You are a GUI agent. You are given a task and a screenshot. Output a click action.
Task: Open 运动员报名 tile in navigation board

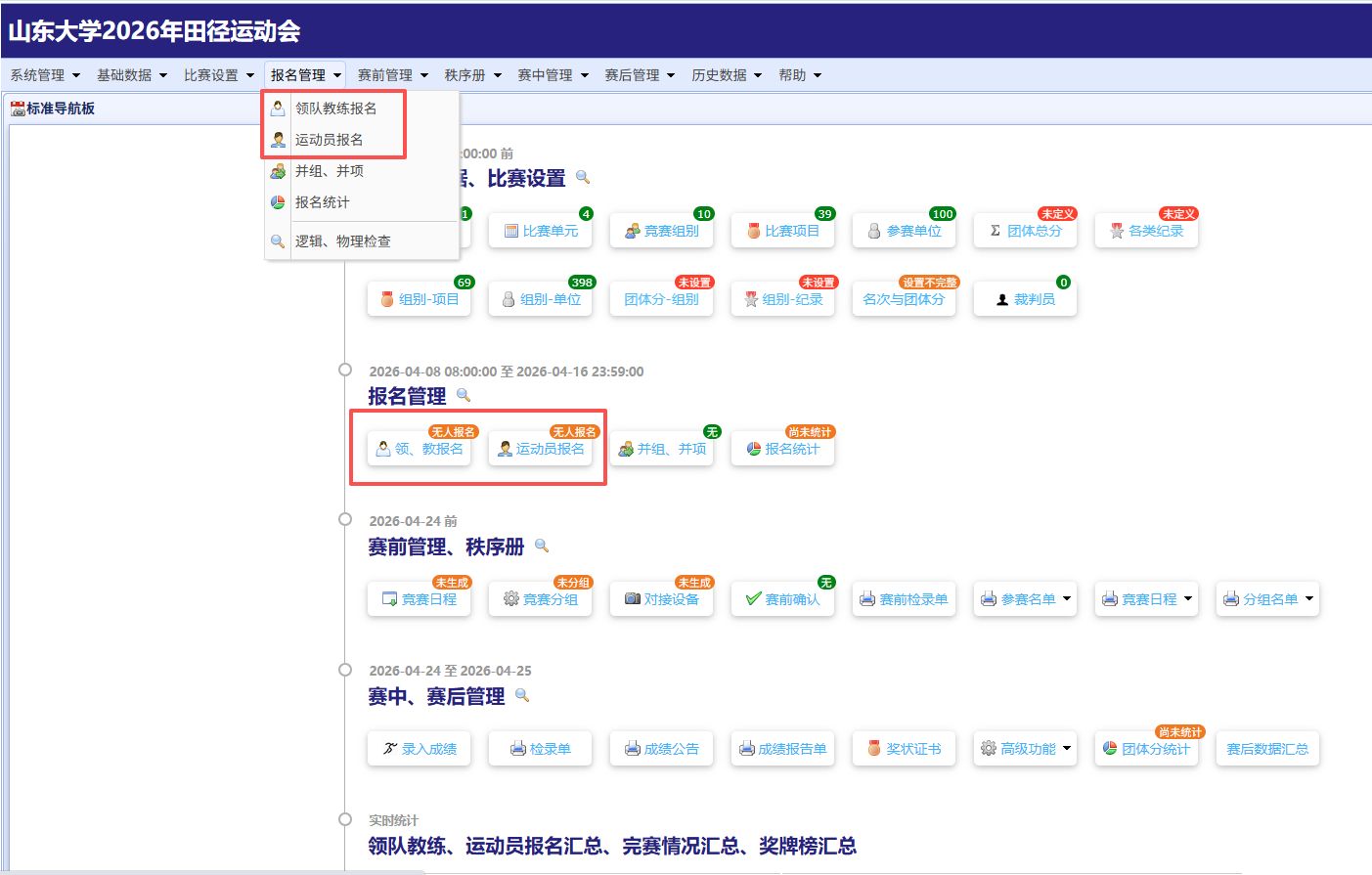coord(541,450)
